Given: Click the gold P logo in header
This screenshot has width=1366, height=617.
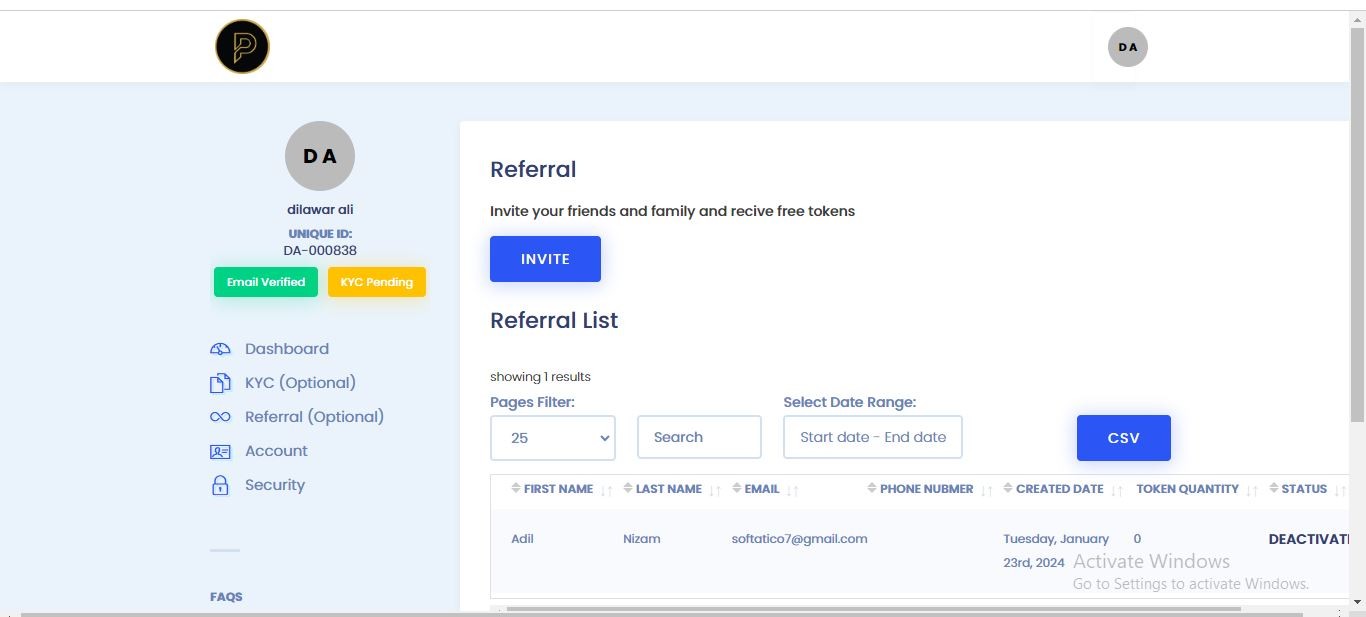Looking at the screenshot, I should [242, 47].
